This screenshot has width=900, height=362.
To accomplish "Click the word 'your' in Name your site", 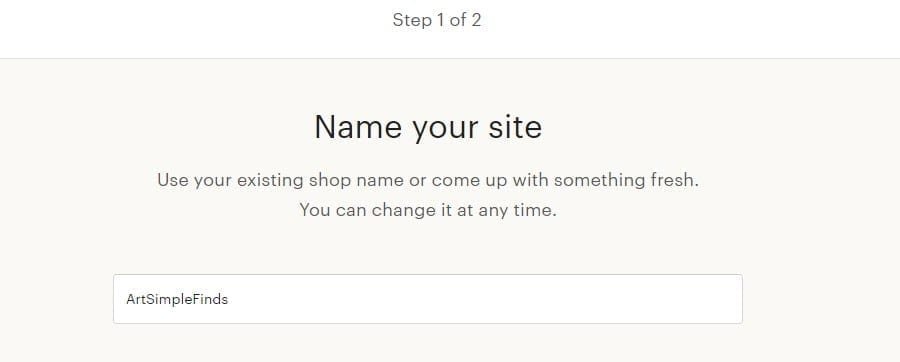I will coord(445,129).
